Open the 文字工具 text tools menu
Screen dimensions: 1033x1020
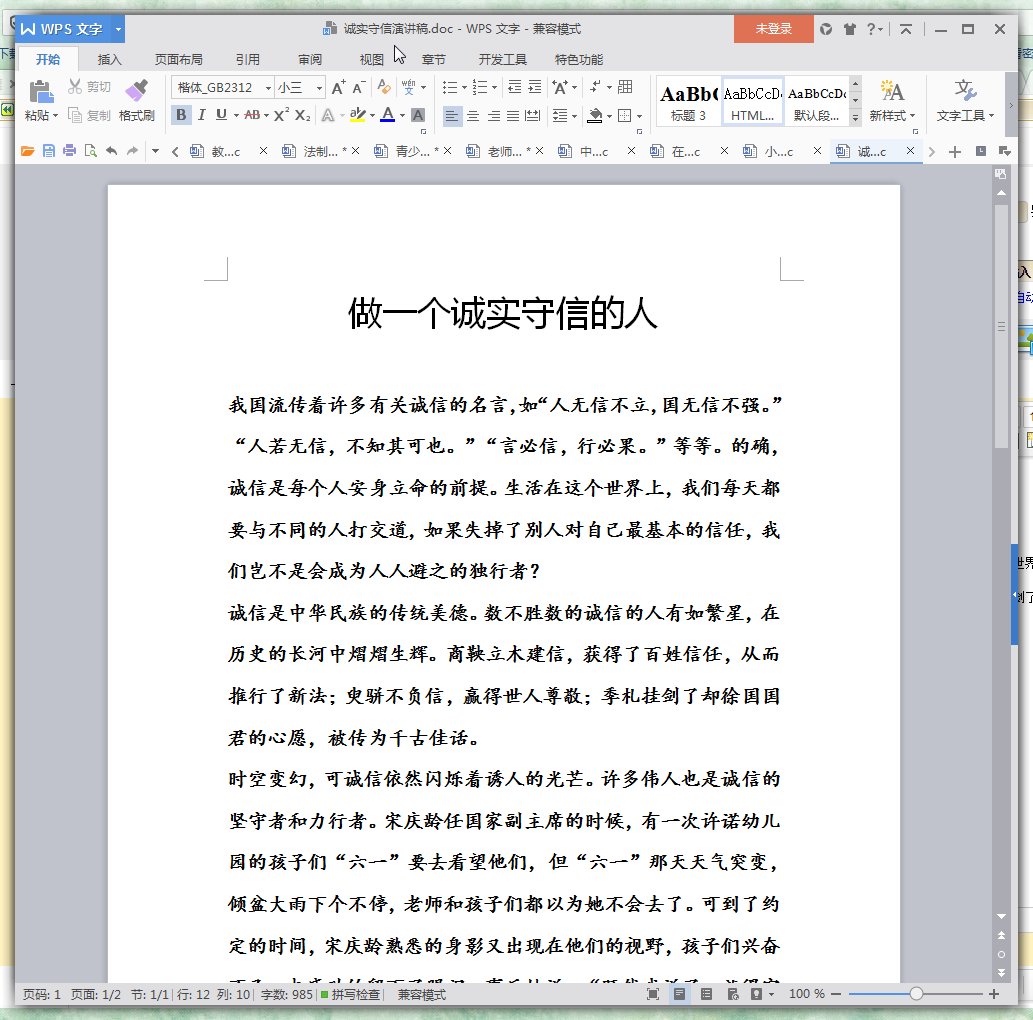tap(965, 101)
